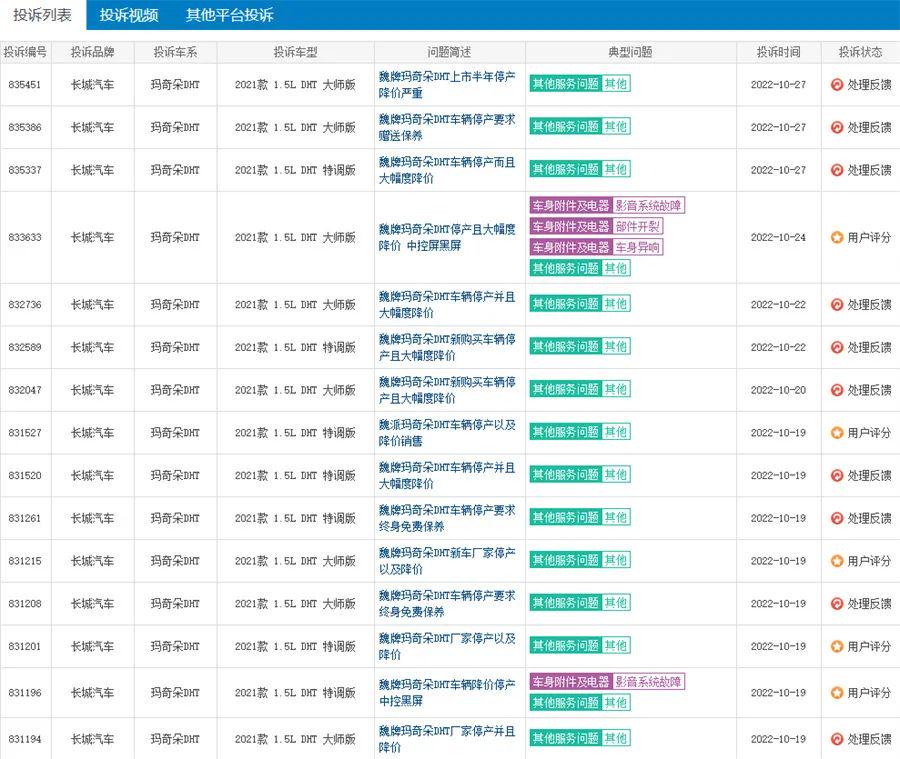Click the 用户评分 star icon for complaint 833633
This screenshot has height=759, width=900.
(x=837, y=238)
